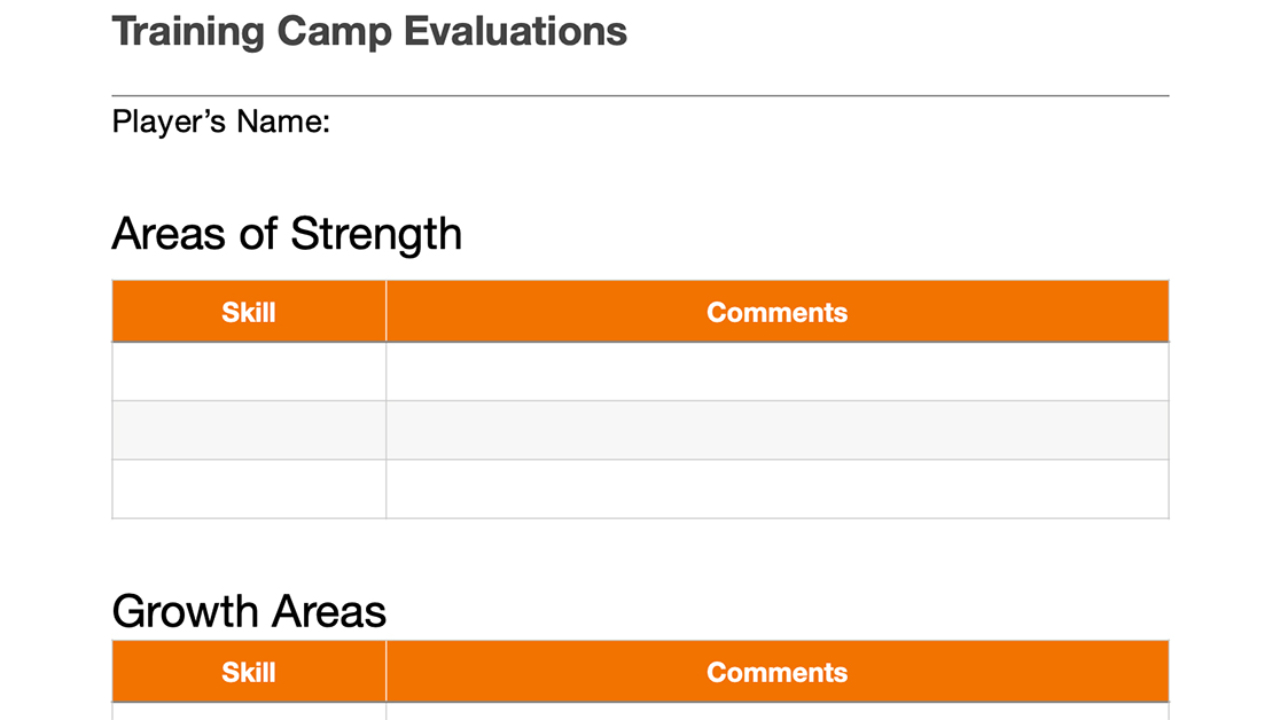The image size is (1280, 720).
Task: Select Skill header in Growth Areas table
Action: click(248, 672)
